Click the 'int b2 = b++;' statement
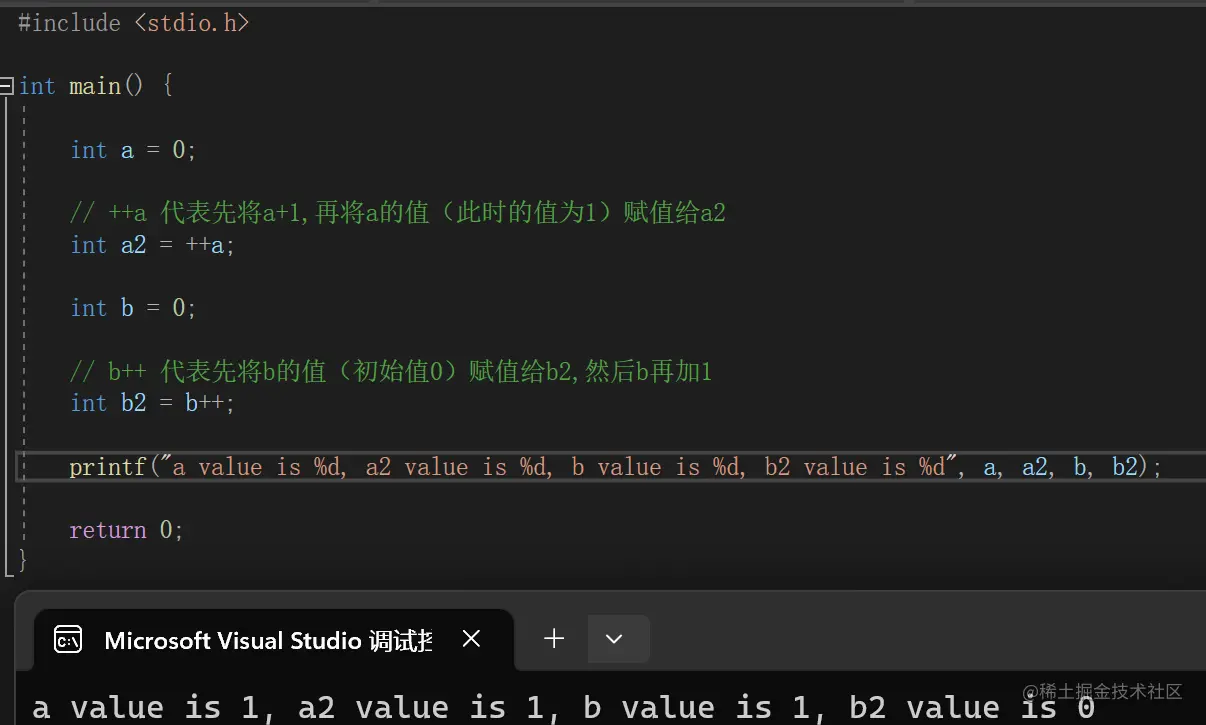This screenshot has height=725, width=1206. (x=152, y=403)
